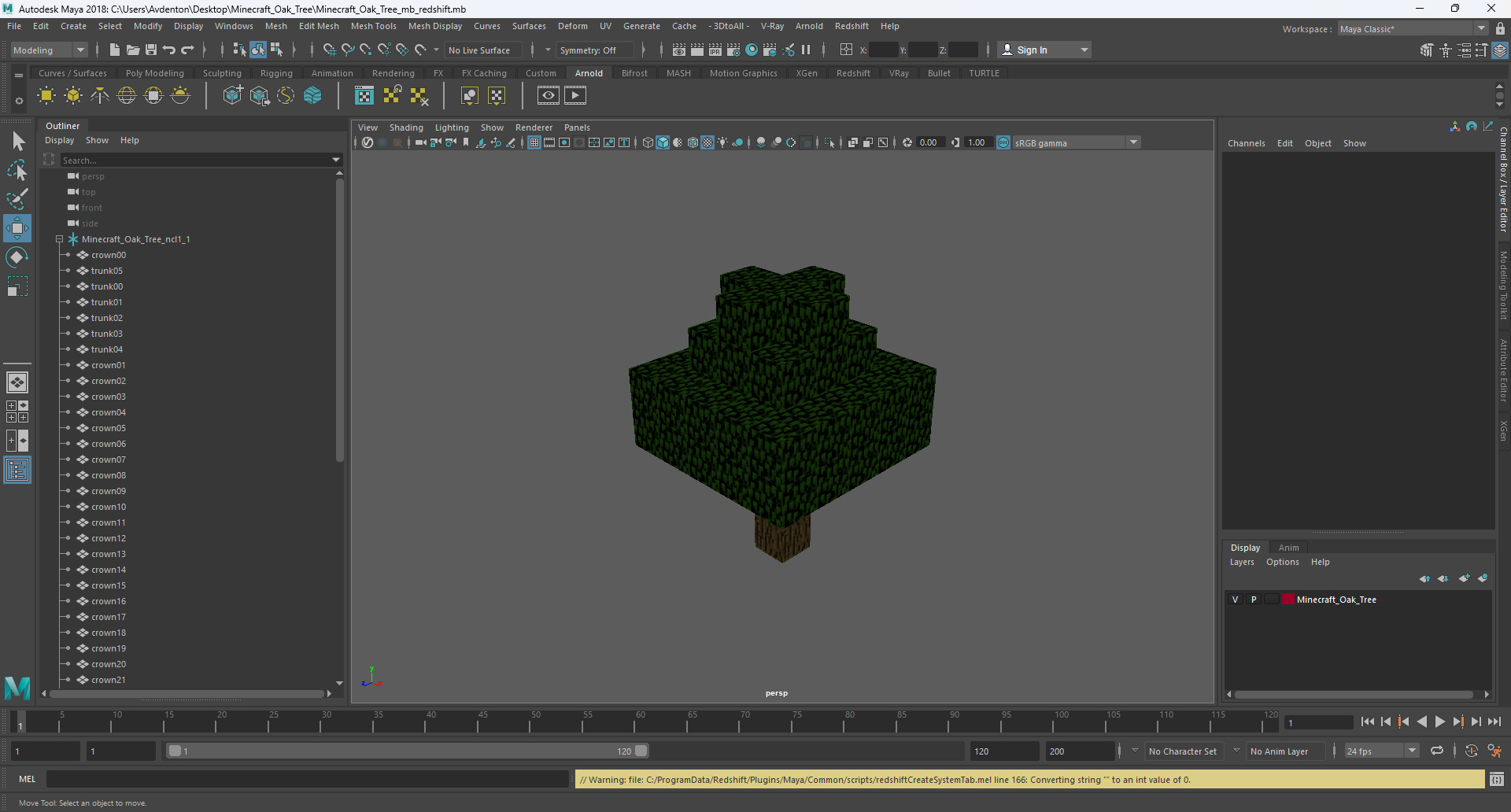Screen dimensions: 1511x812
Task: Click the Open Scene folder icon
Action: (x=133, y=50)
